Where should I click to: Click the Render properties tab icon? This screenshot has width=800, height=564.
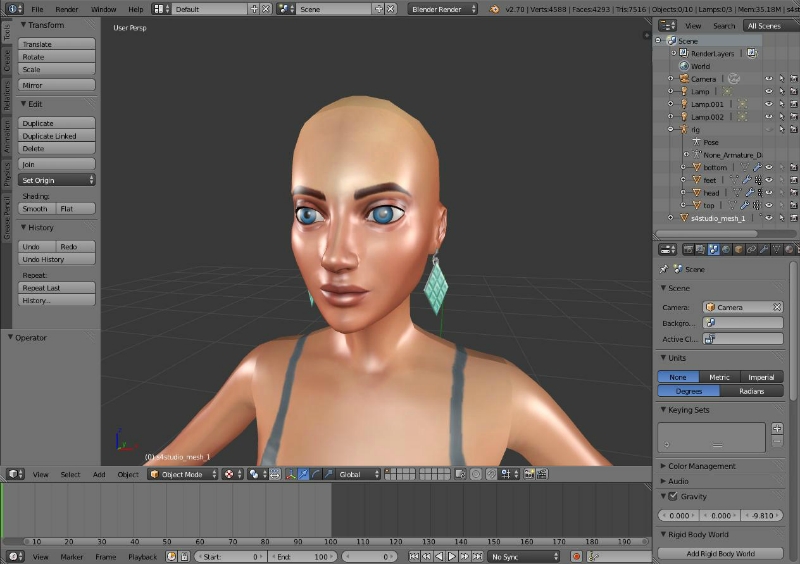(687, 249)
